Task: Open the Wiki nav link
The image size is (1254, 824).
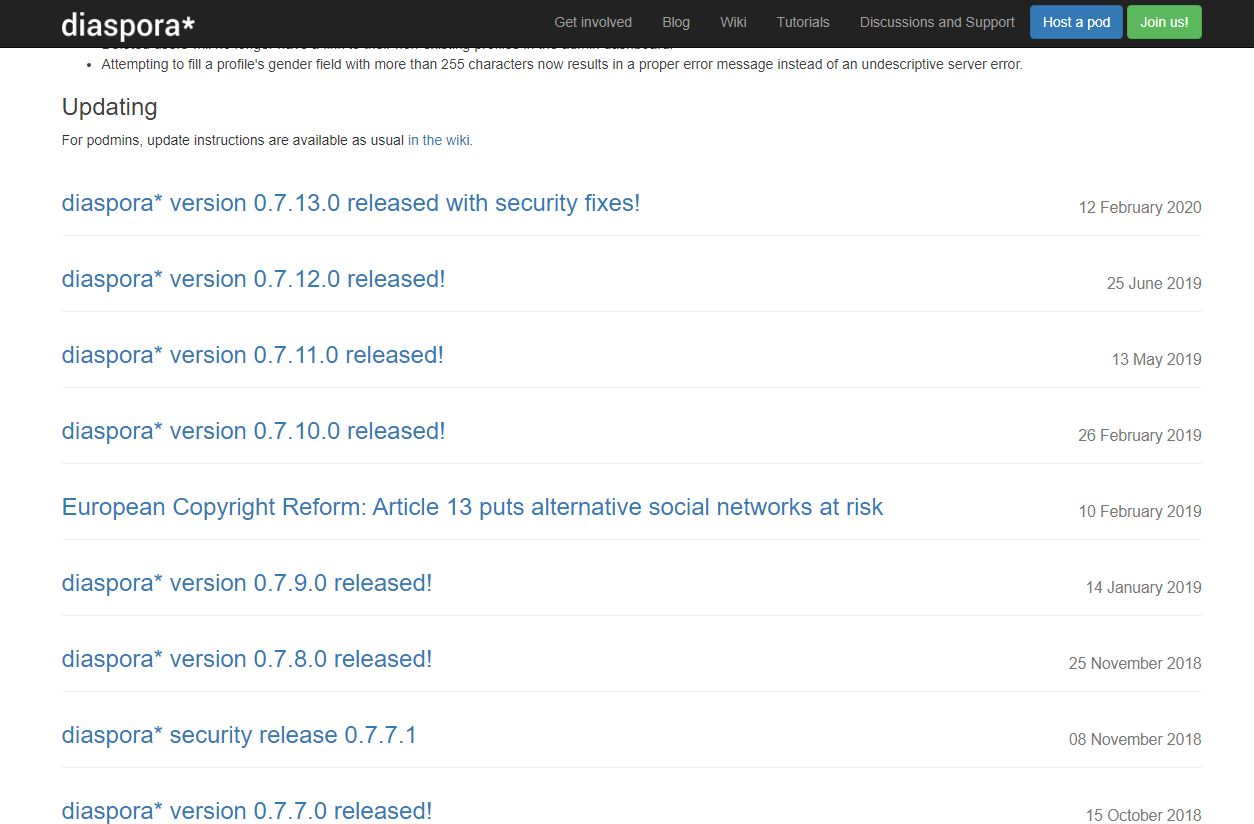Action: click(733, 22)
